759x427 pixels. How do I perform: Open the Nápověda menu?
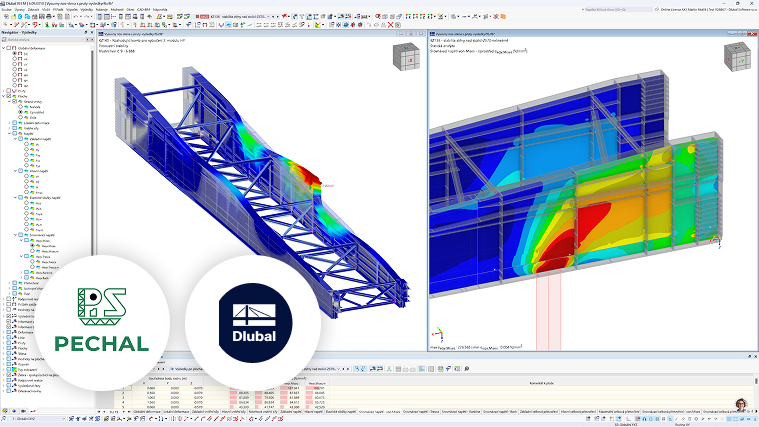tap(160, 9)
